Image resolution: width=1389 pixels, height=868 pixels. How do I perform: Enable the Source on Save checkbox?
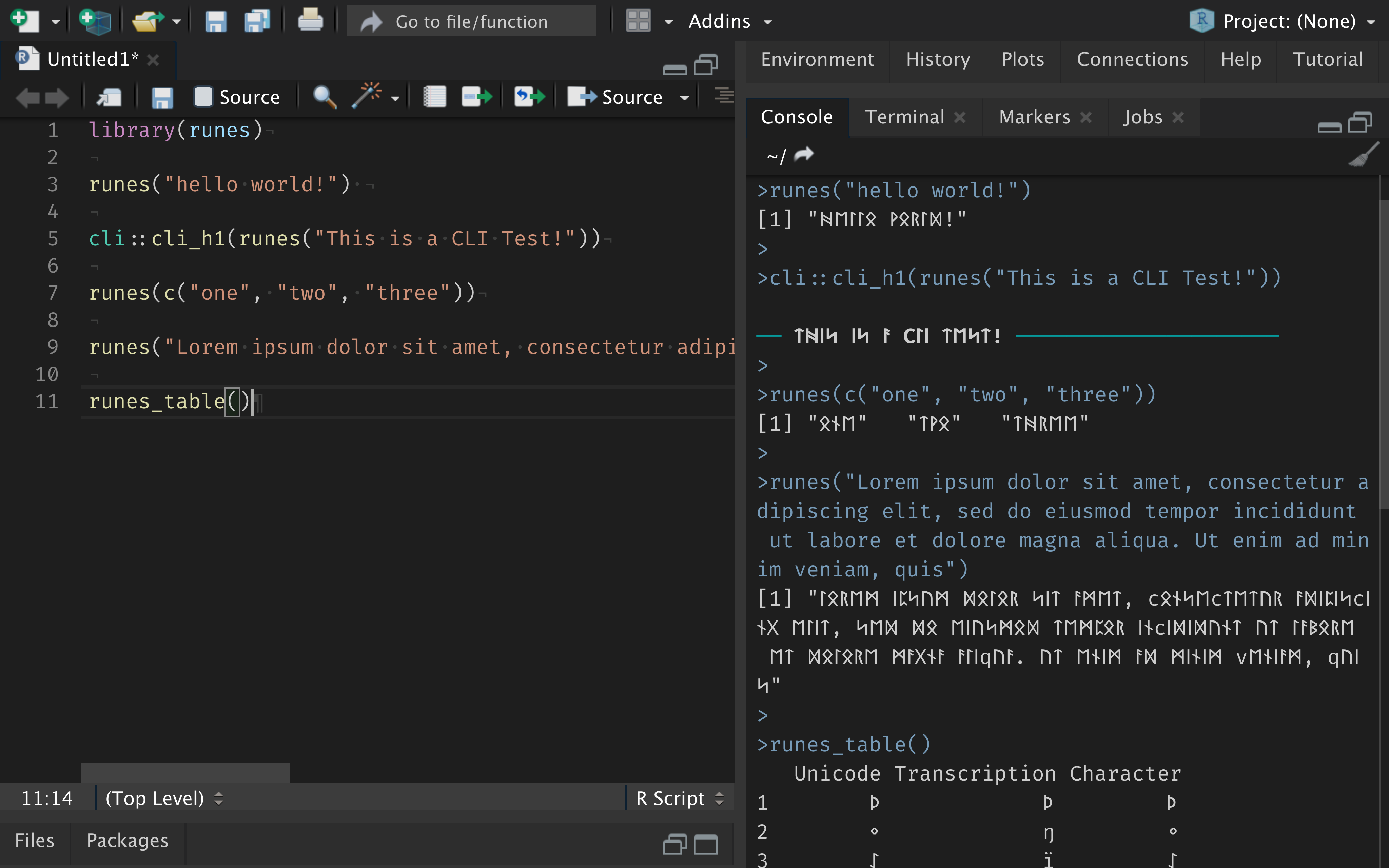pyautogui.click(x=203, y=97)
